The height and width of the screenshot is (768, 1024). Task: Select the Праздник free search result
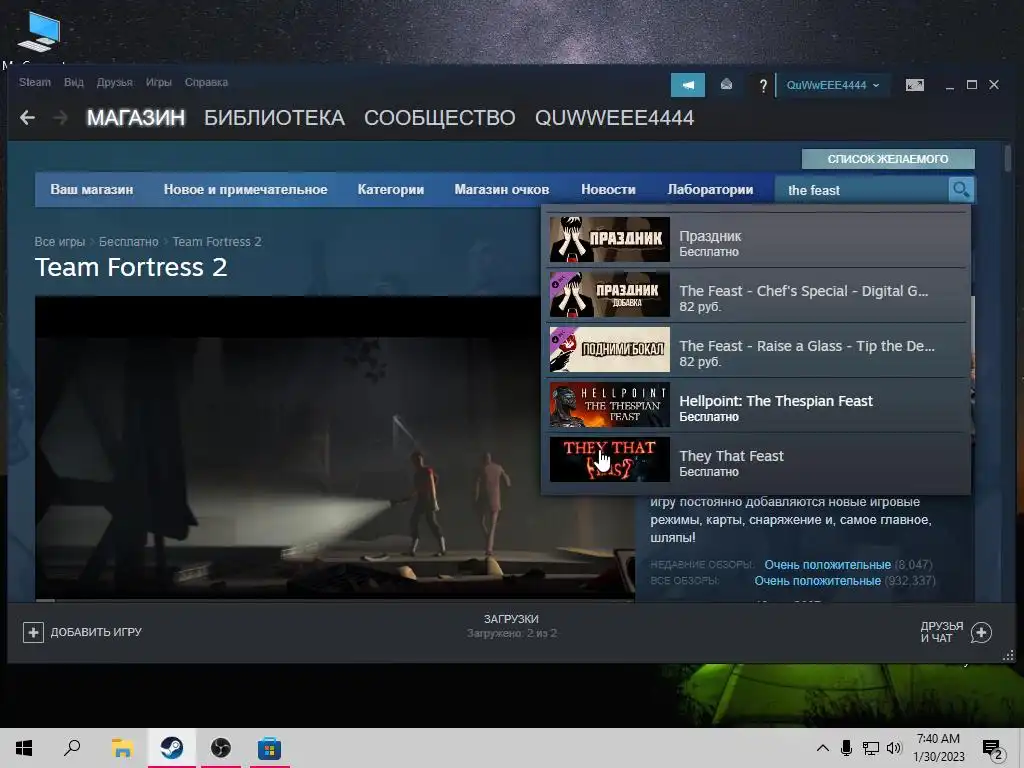756,240
